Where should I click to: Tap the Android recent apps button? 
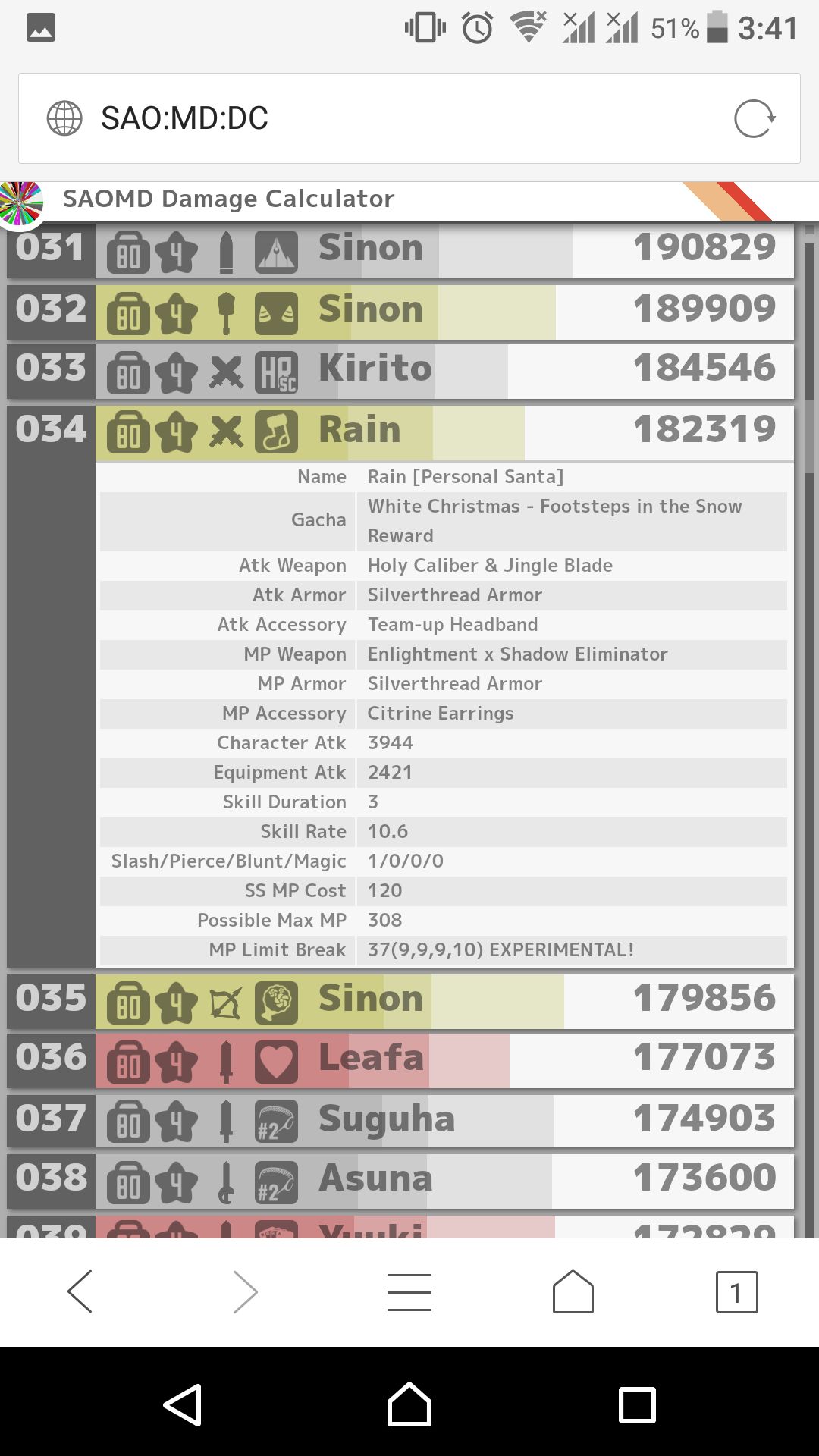tap(637, 1405)
